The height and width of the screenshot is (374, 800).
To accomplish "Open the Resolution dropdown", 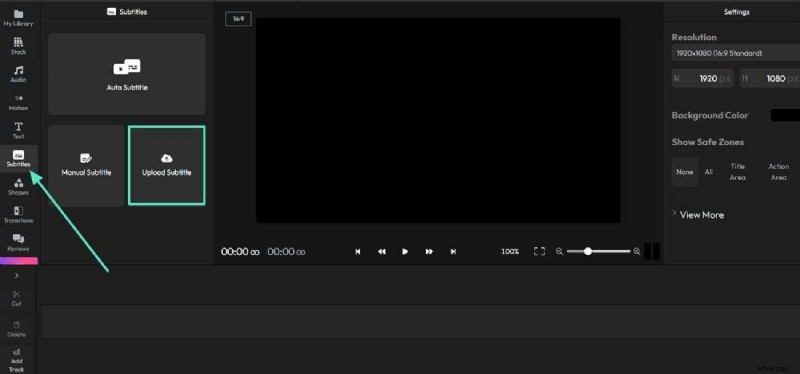I will (736, 53).
